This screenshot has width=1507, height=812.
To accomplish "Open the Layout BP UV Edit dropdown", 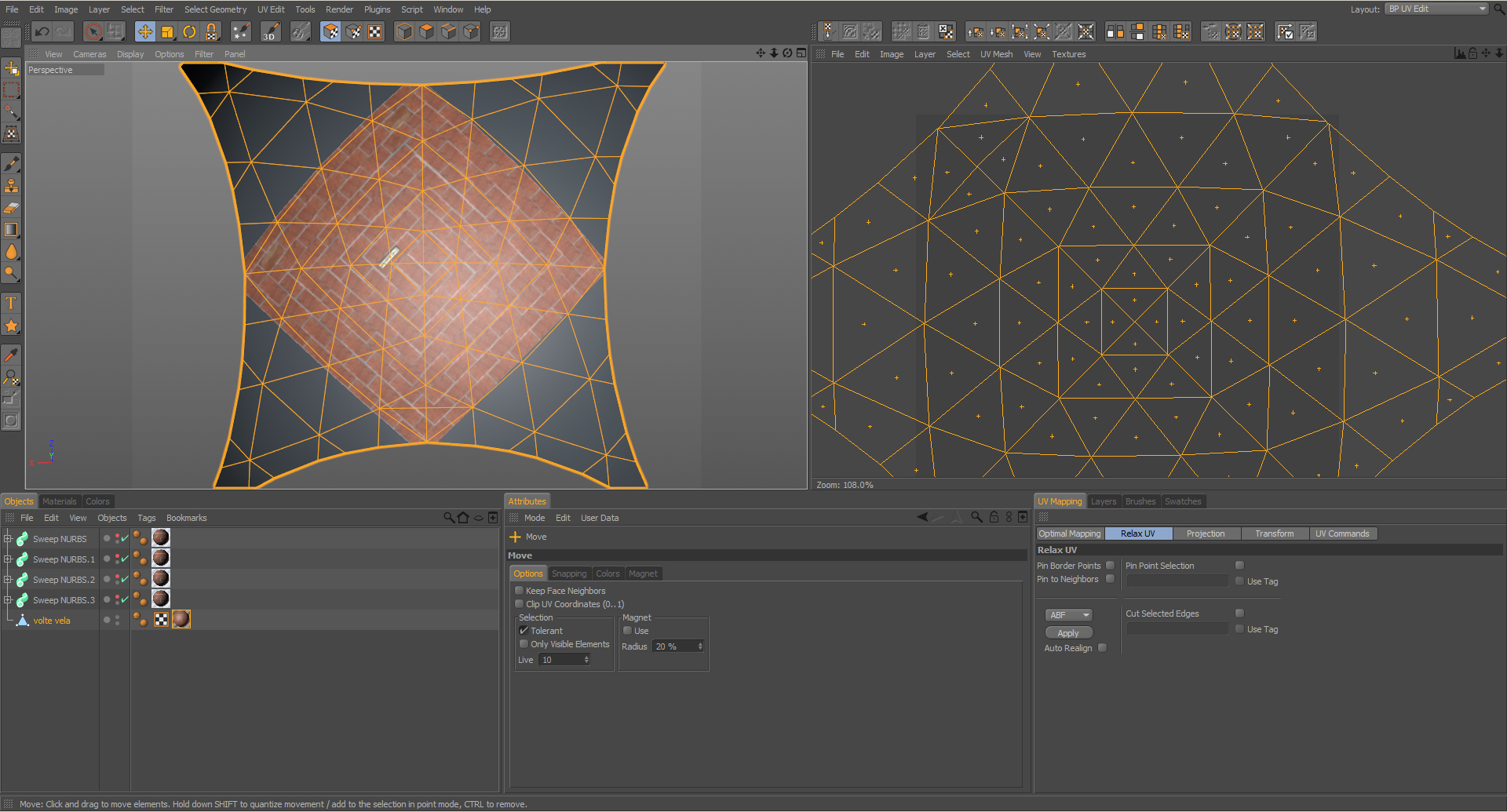I will [x=1436, y=9].
